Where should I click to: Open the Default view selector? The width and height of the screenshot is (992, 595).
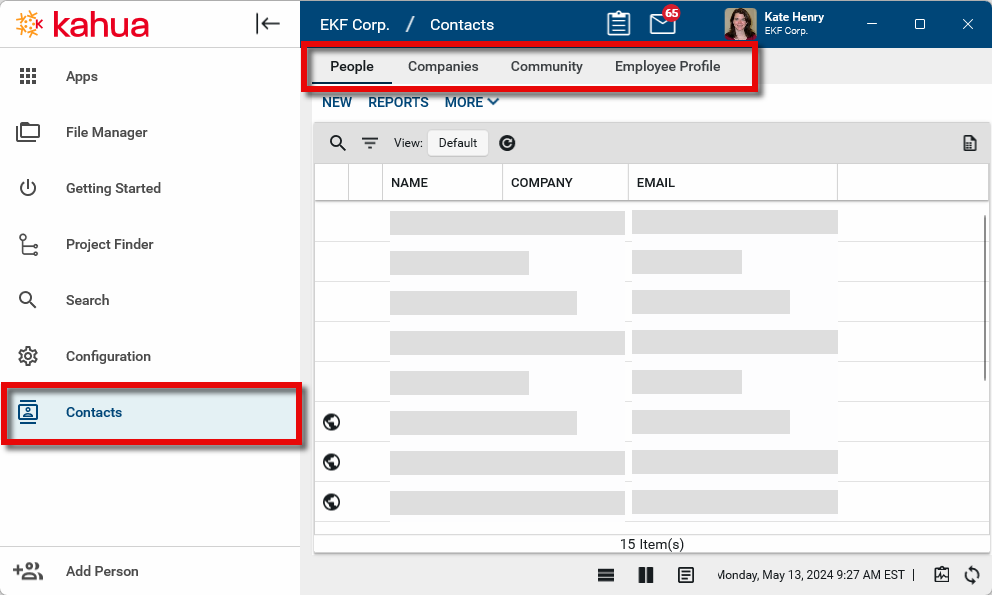click(x=457, y=143)
